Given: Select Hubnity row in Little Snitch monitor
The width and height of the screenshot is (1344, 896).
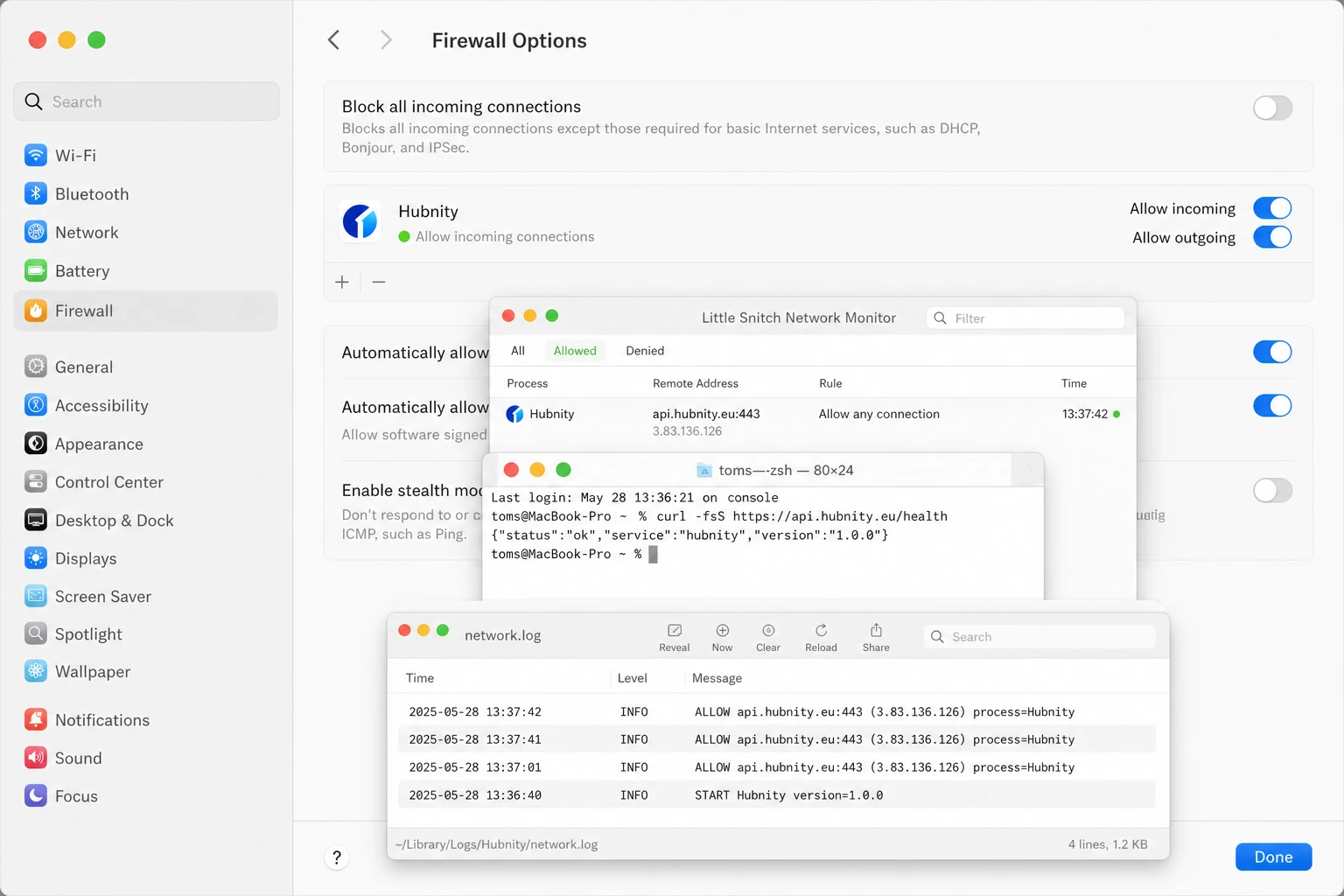Looking at the screenshot, I should tap(813, 422).
